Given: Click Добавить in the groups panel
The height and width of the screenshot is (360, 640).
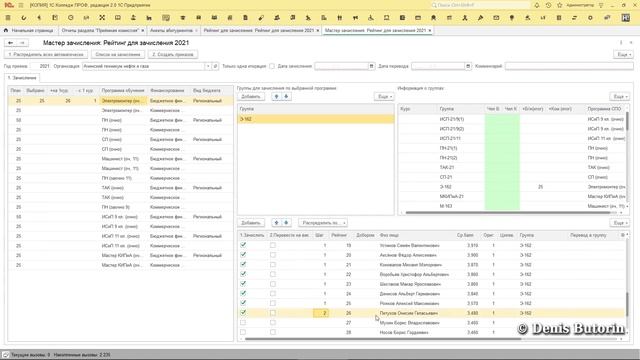Looking at the screenshot, I should point(251,97).
